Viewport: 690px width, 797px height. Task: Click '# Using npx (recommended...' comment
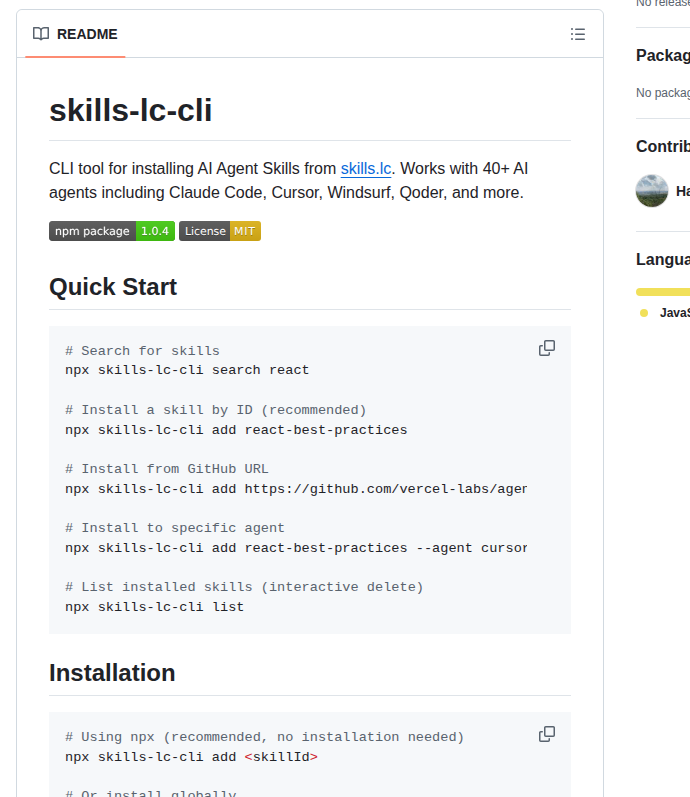pos(264,737)
